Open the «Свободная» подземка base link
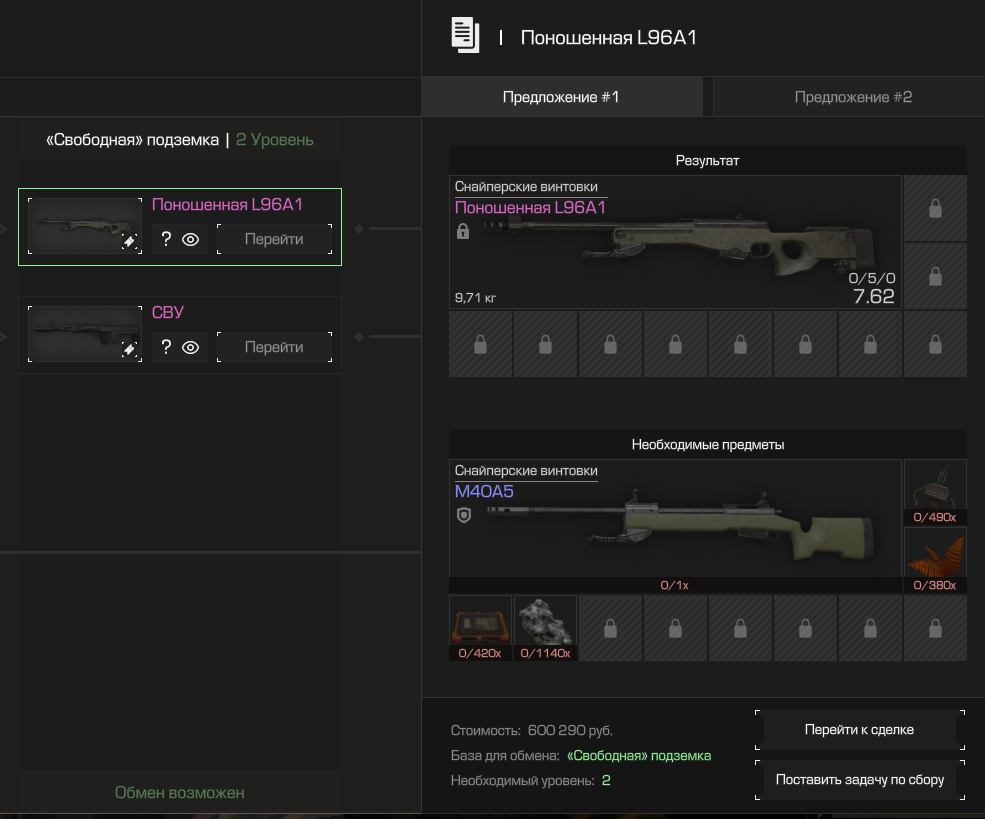Screen dimensions: 985x819 pos(639,756)
